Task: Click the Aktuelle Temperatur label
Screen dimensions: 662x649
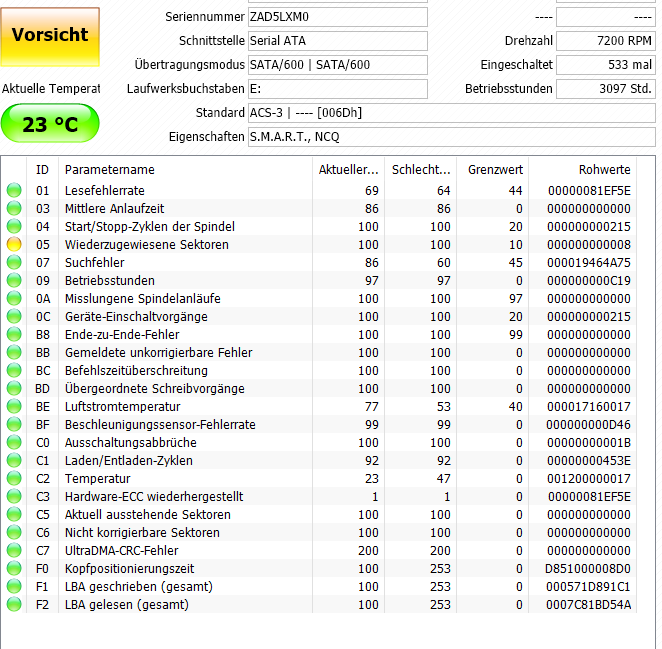Action: [x=51, y=89]
